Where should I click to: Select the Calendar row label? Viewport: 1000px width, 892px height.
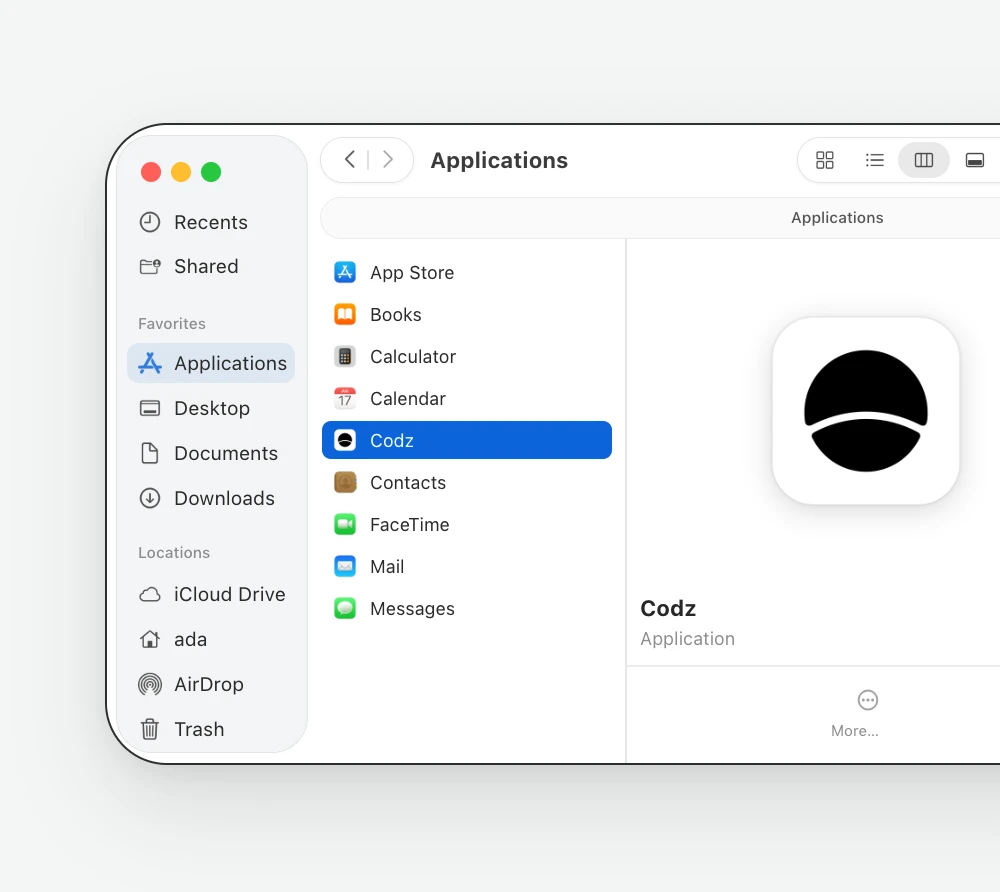408,398
